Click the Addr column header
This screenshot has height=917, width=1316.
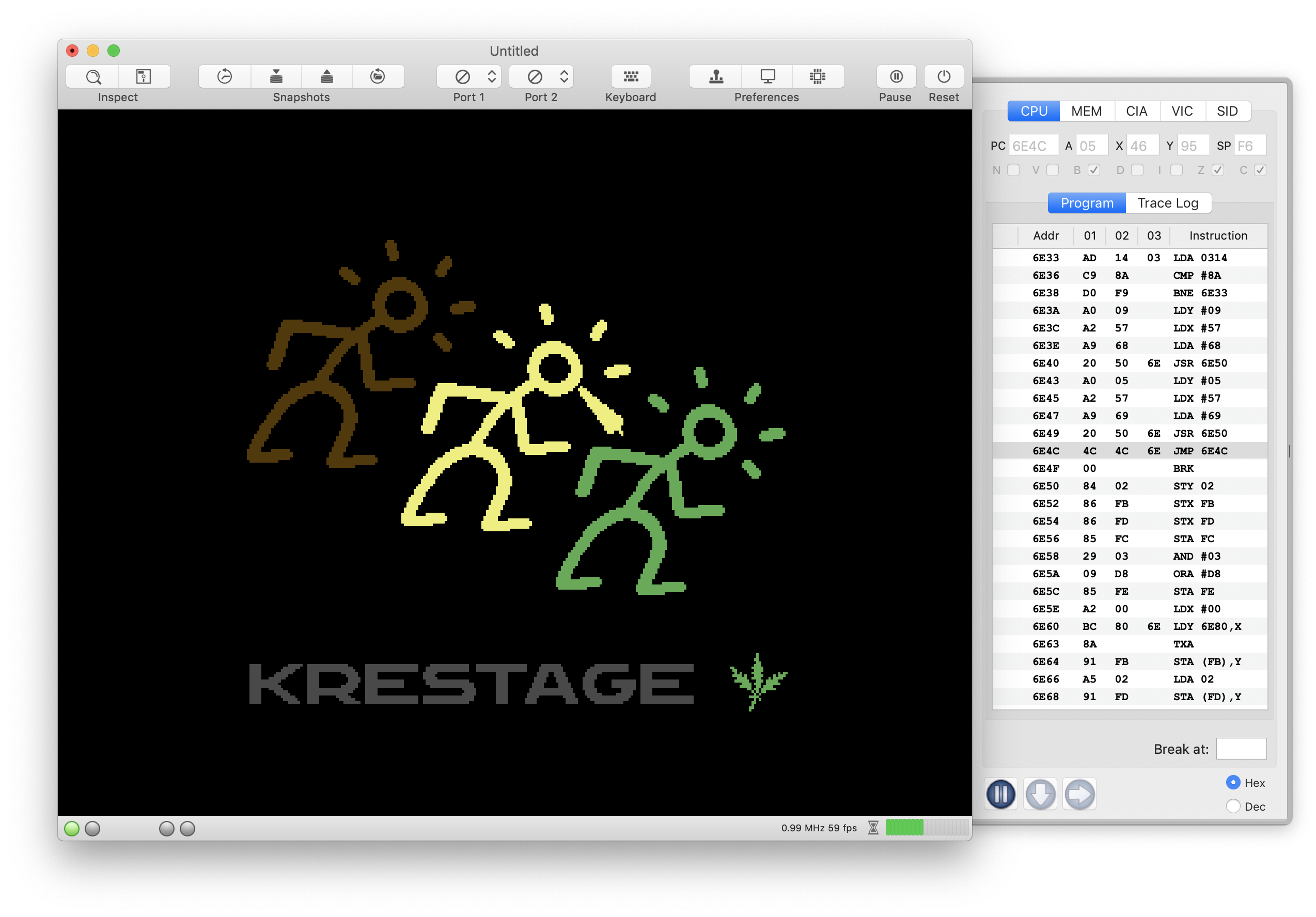[x=1045, y=235]
